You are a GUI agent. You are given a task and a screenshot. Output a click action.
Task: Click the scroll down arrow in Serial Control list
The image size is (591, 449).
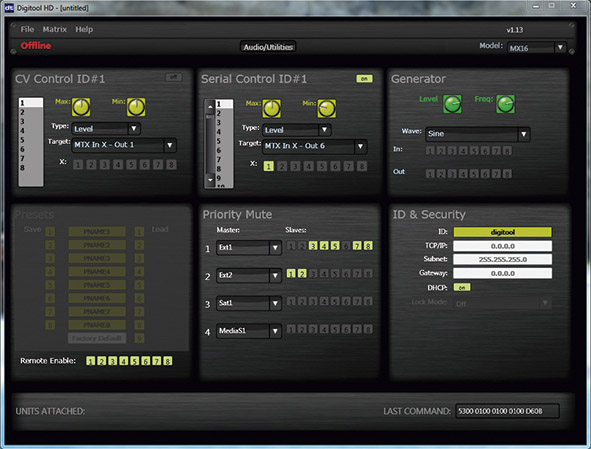(210, 180)
